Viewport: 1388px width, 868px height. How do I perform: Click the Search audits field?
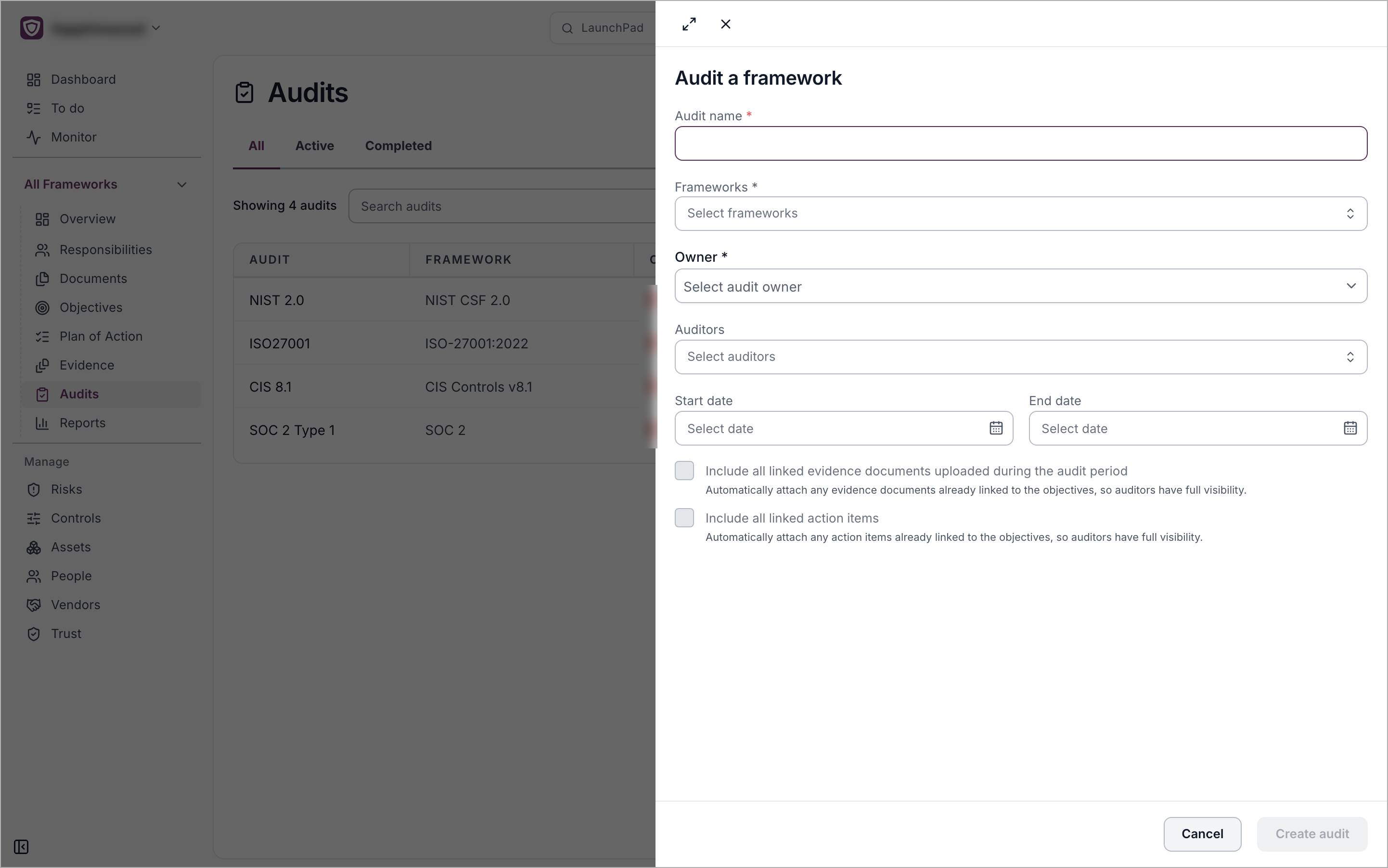coord(502,206)
